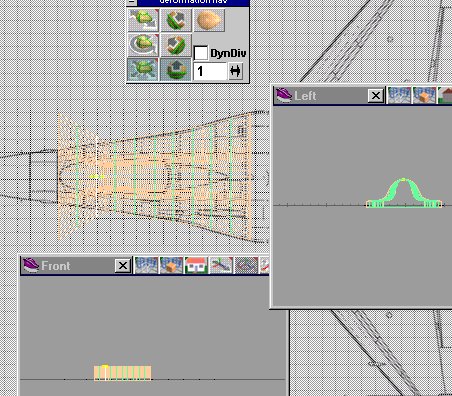Click the horizontal plane deformation icon with up arrow
The width and height of the screenshot is (452, 396).
point(176,69)
